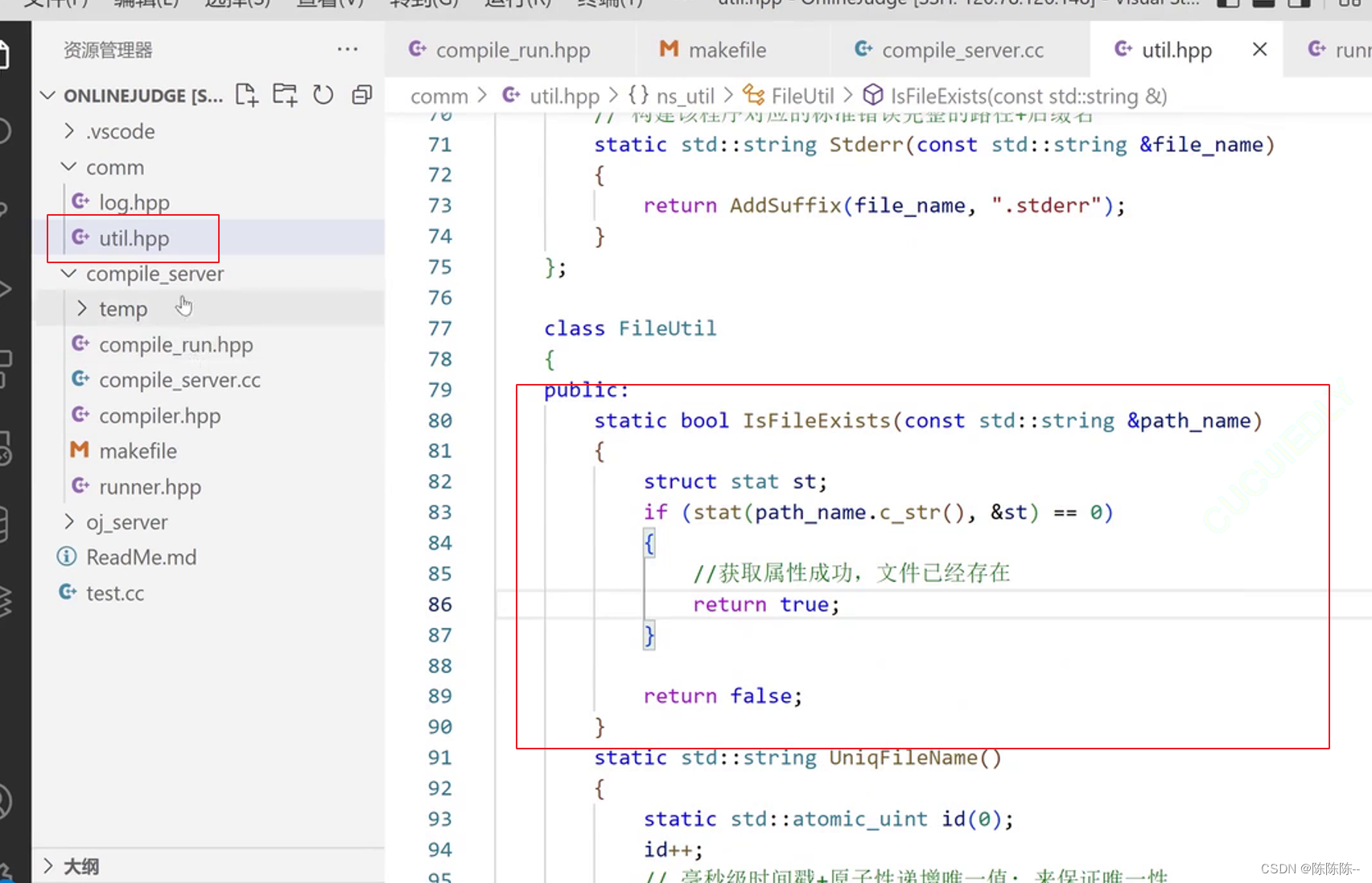Screen dimensions: 1372x883
Task: Open compile_run.hpp in explorer
Action: coord(209,345)
